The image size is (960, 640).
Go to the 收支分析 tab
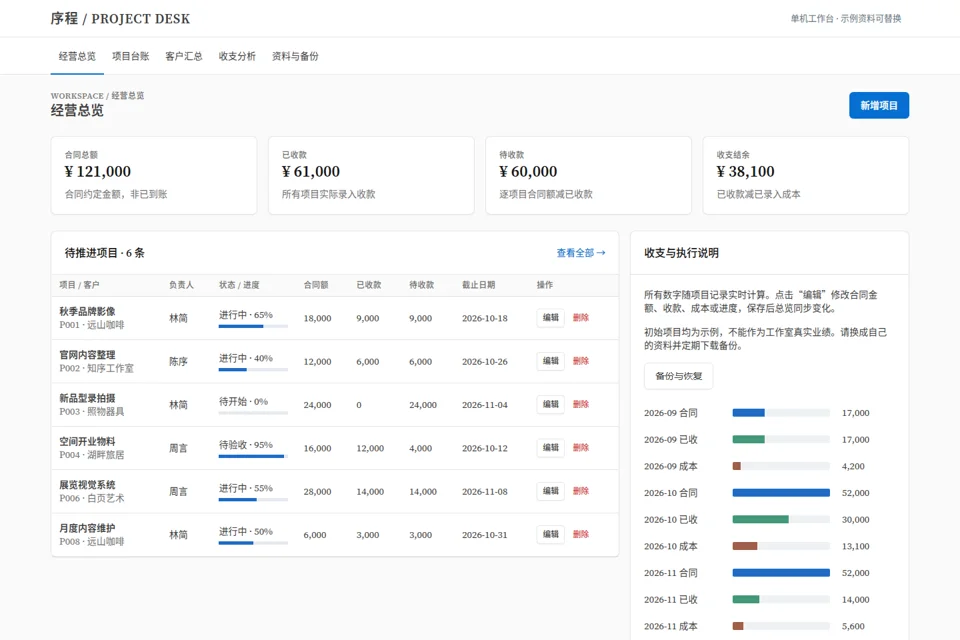pos(237,56)
